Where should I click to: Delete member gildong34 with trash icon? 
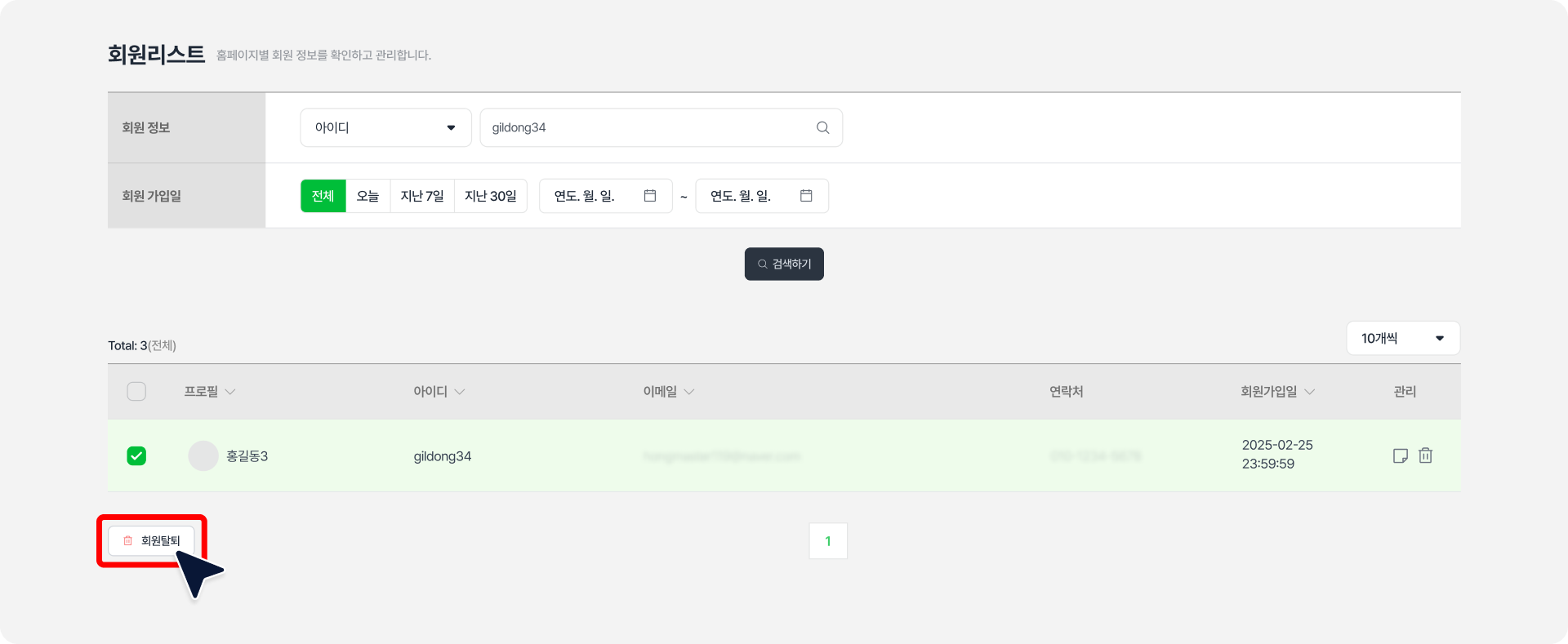(1425, 455)
